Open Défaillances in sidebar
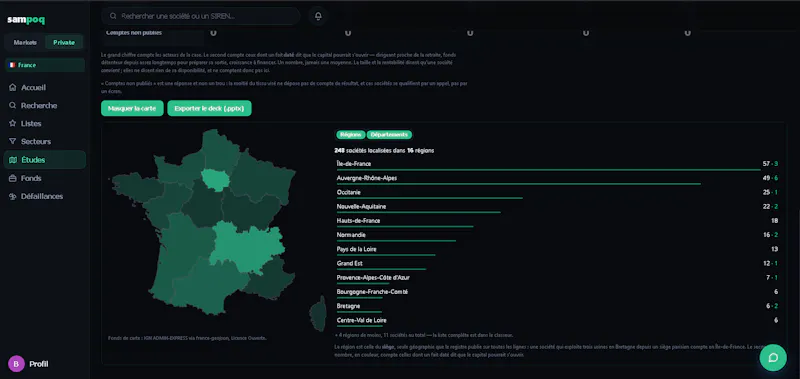The height and width of the screenshot is (379, 800). coord(45,196)
